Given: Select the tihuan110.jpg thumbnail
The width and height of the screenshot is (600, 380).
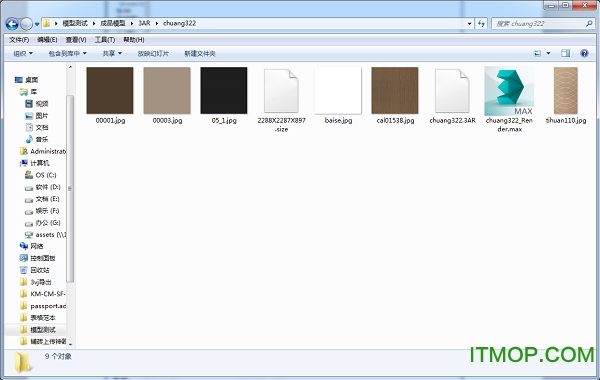Looking at the screenshot, I should pos(566,91).
